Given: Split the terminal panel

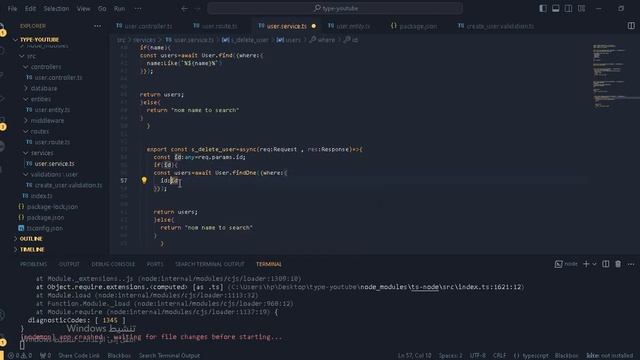Looking at the screenshot, I should (x=606, y=264).
